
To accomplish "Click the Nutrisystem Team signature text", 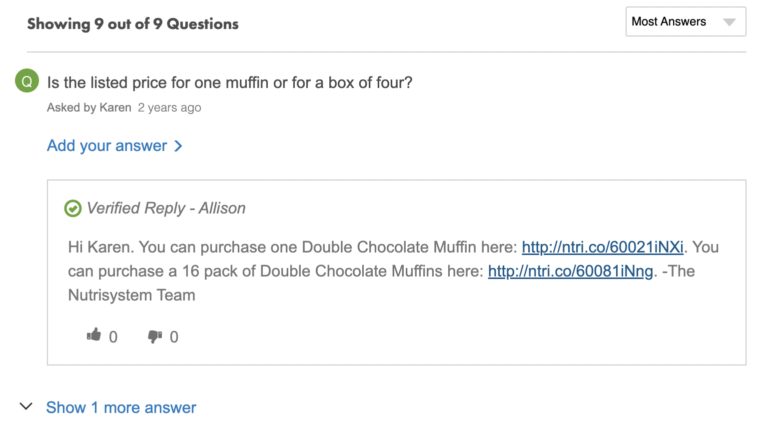I will (132, 295).
